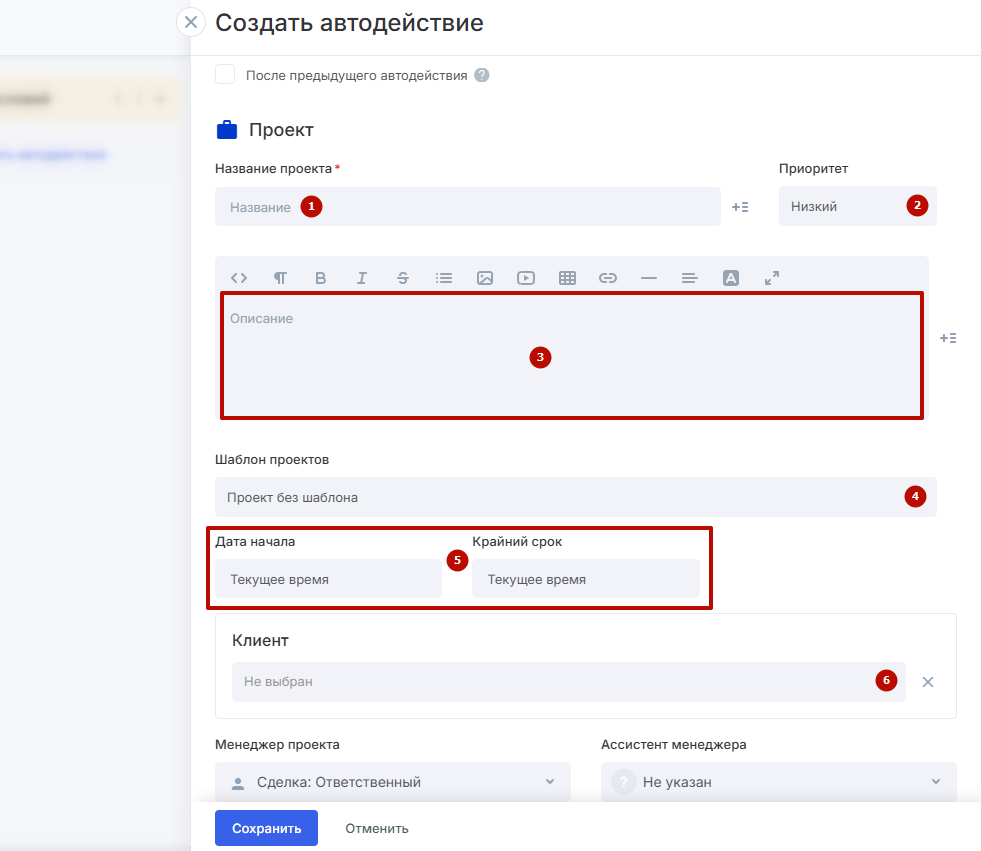The image size is (981, 851).
Task: Click the Отменить button
Action: pos(377,828)
